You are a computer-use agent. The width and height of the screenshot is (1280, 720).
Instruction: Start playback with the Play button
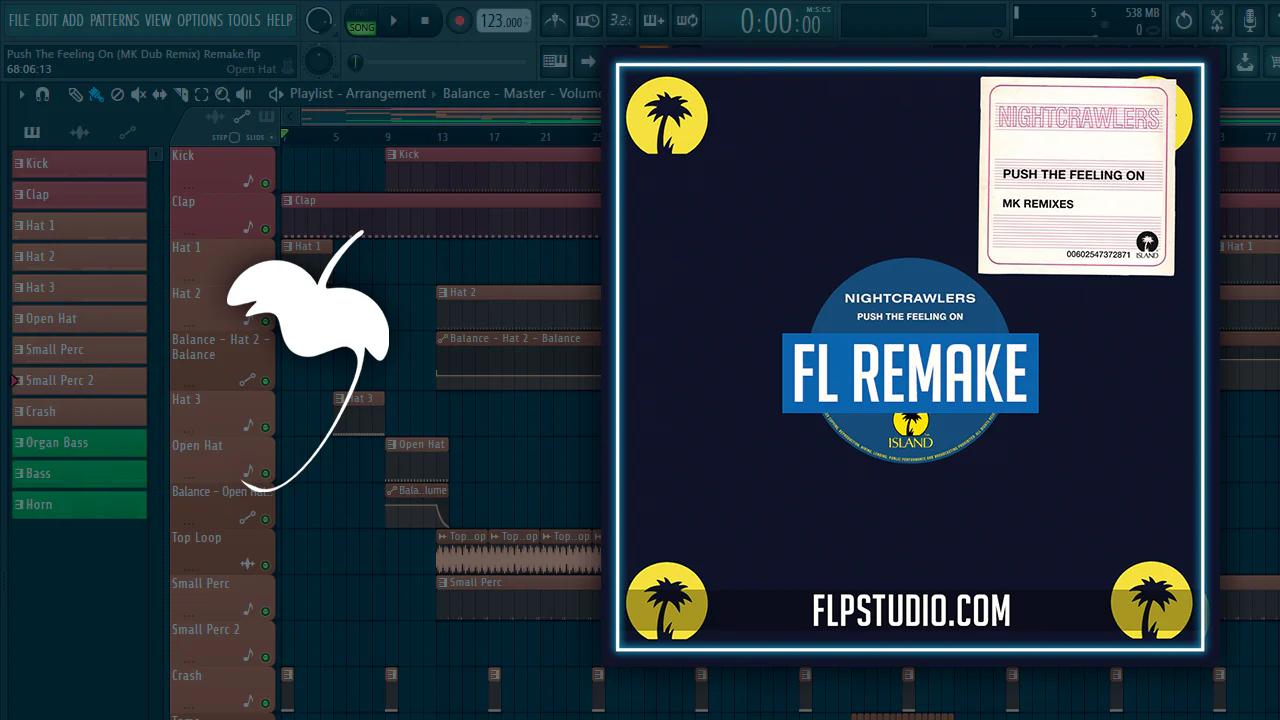393,21
